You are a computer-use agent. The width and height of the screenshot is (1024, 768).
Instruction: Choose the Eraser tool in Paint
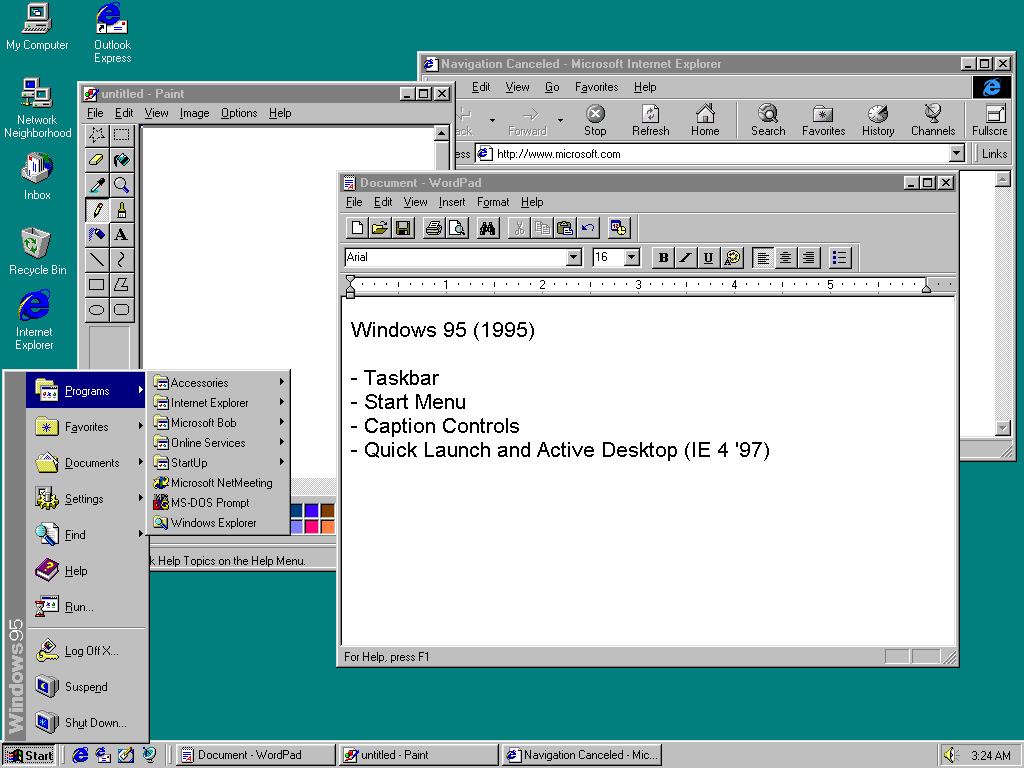[x=97, y=160]
